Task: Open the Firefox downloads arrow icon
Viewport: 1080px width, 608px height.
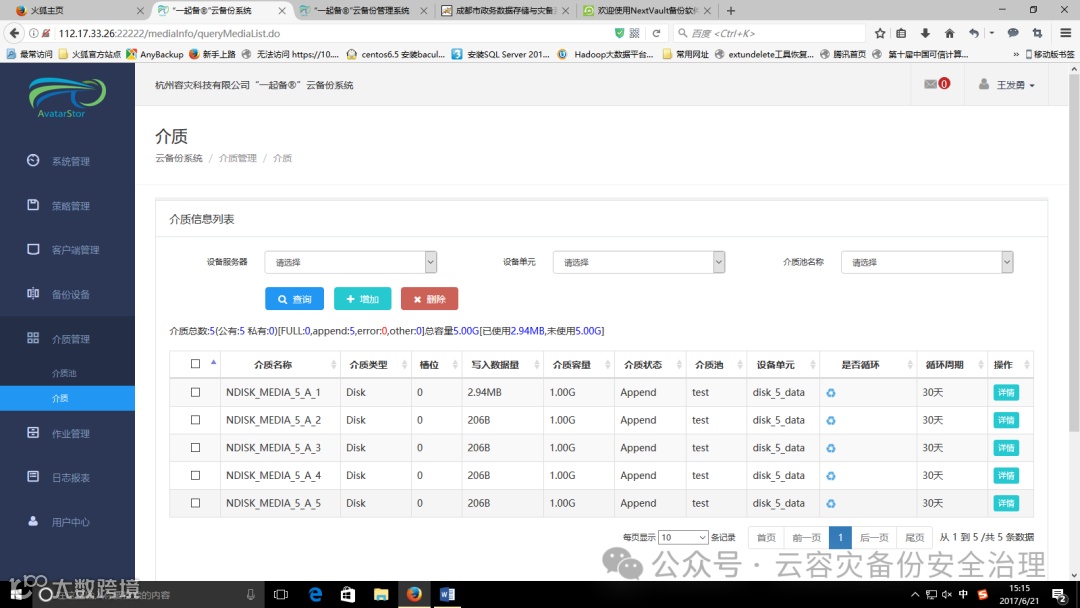Action: pyautogui.click(x=925, y=33)
